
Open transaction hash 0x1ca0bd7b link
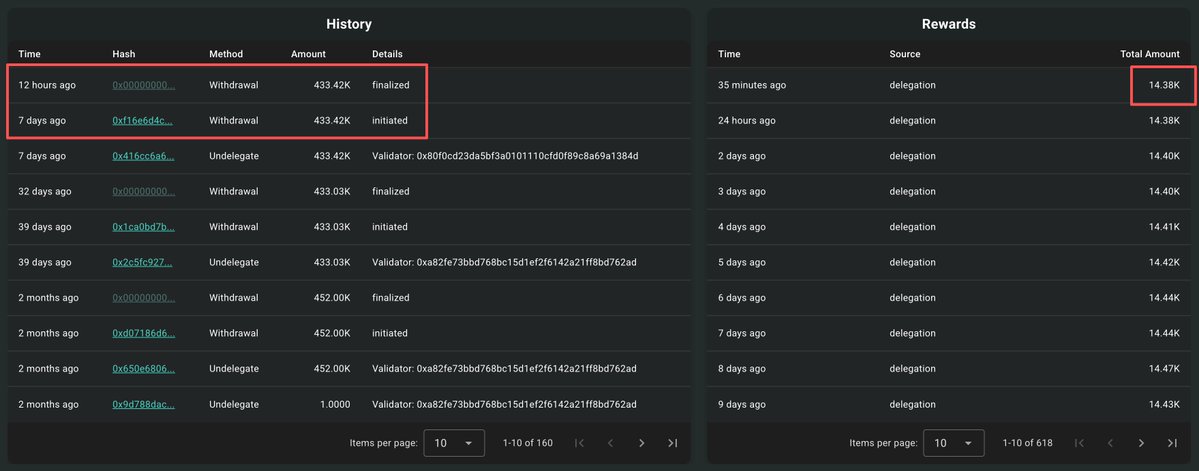coord(143,227)
